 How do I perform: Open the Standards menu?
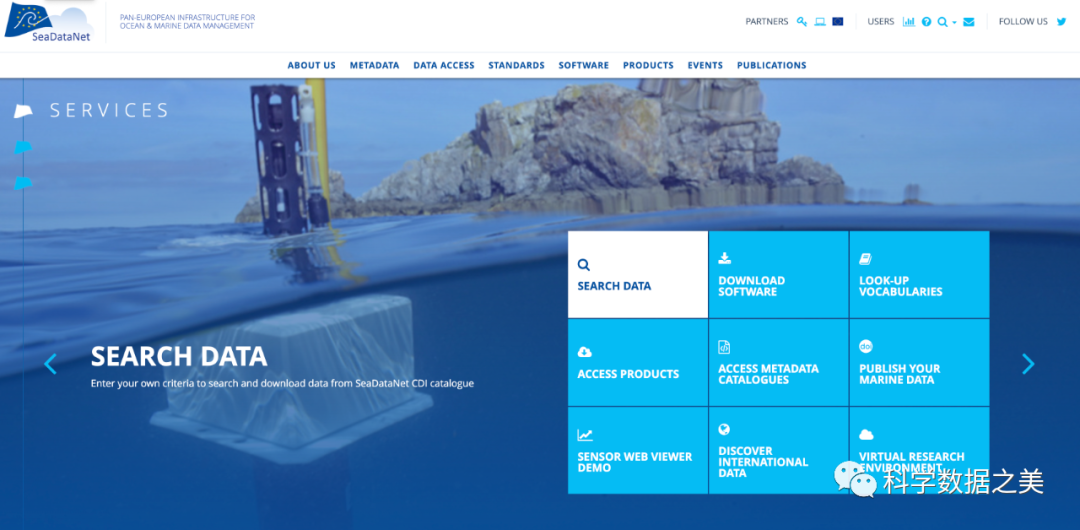click(516, 65)
